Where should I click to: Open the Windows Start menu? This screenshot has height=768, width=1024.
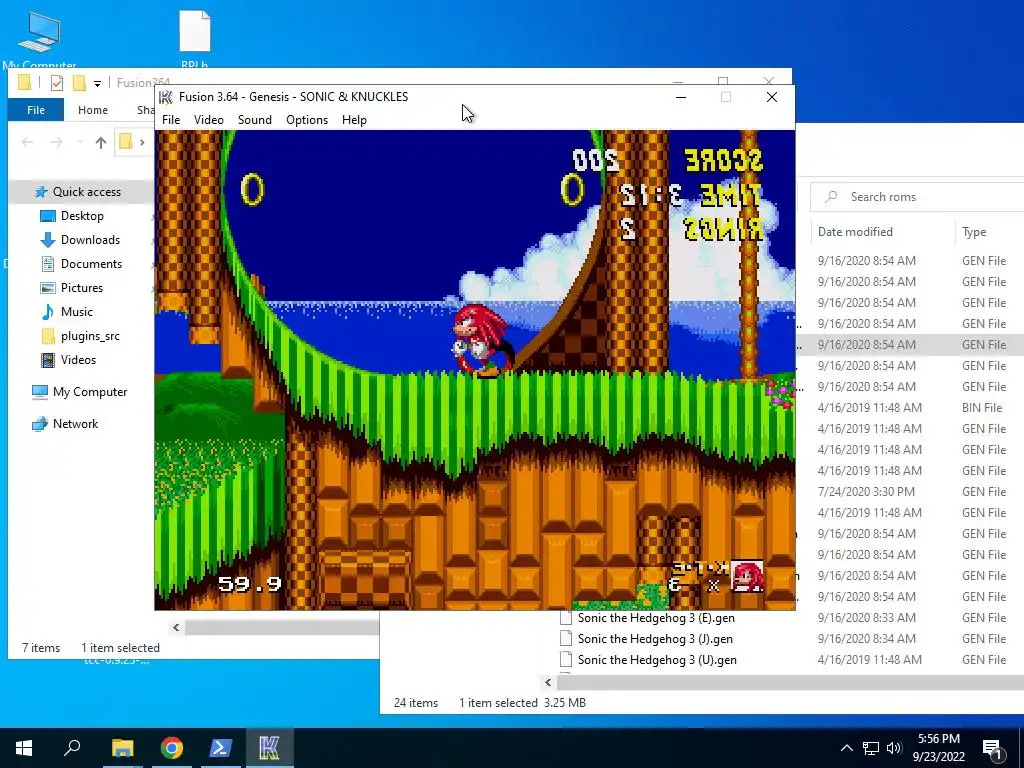coord(24,748)
